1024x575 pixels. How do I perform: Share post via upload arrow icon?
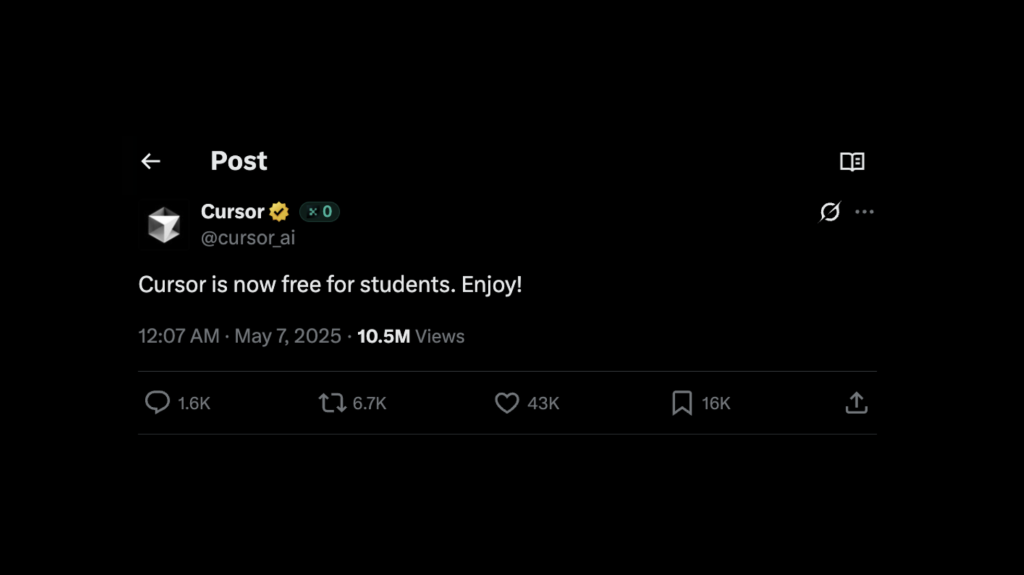(856, 402)
